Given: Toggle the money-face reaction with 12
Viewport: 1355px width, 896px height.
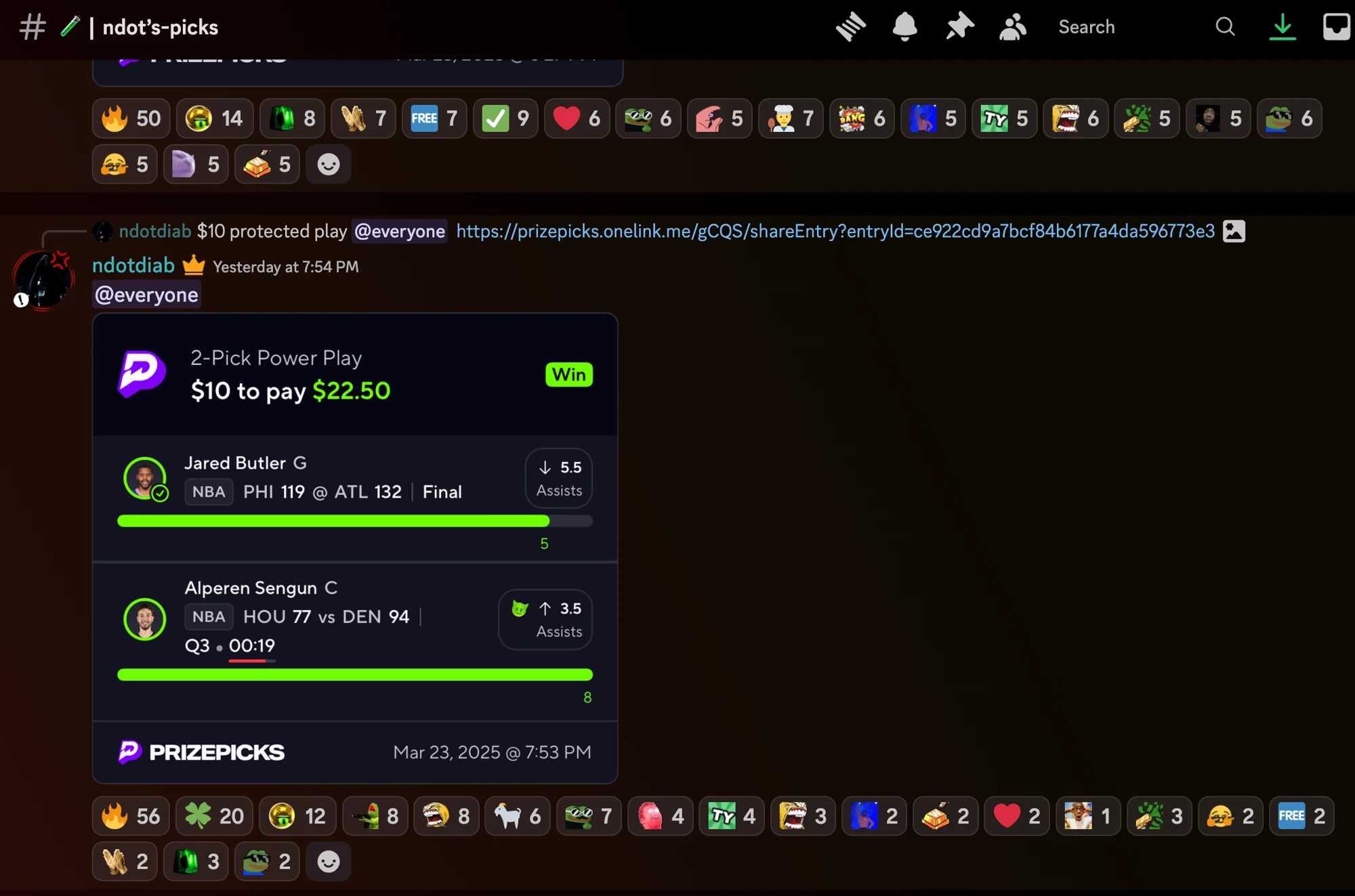Looking at the screenshot, I should click(x=297, y=816).
